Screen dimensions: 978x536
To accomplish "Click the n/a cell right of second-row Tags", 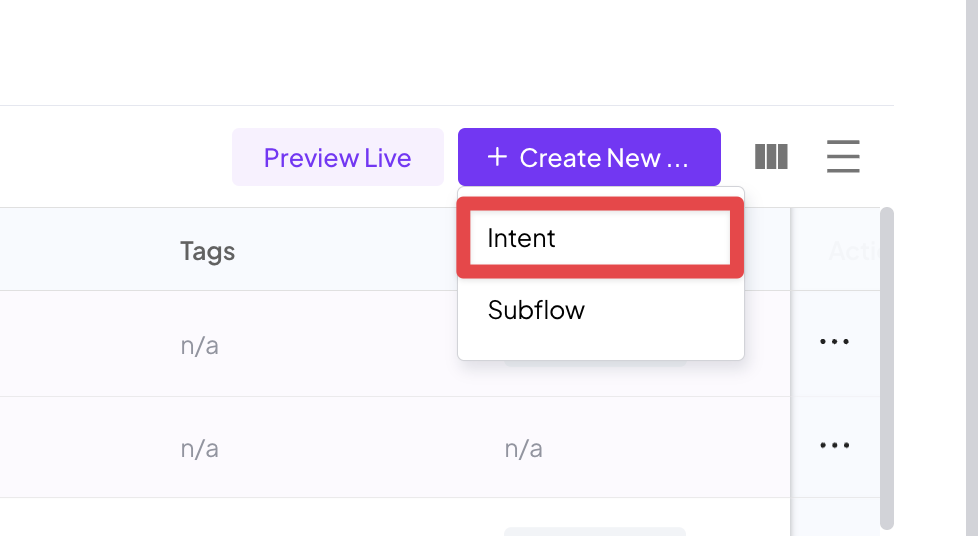I will 523,449.
